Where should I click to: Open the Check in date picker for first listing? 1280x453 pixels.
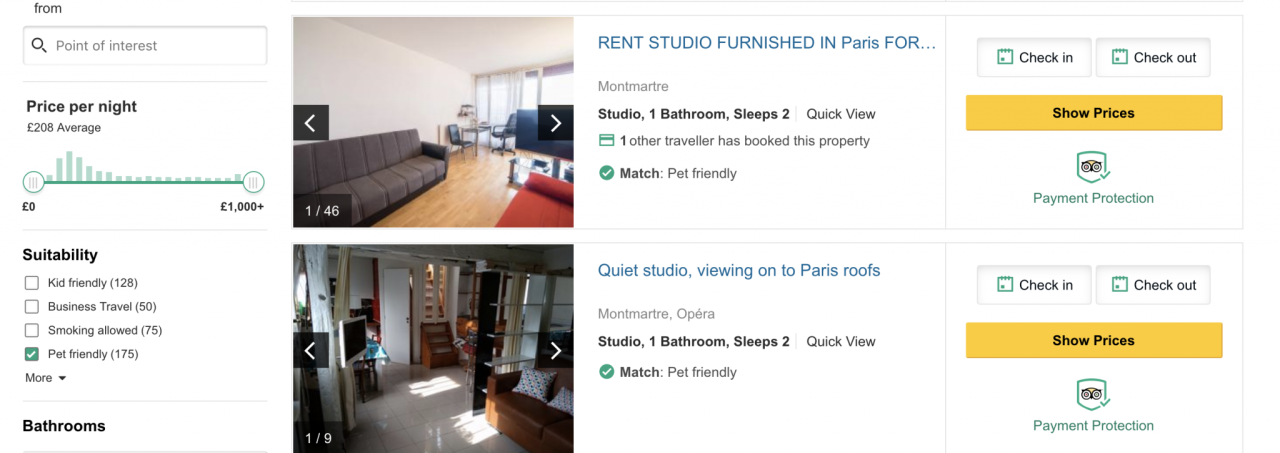(1034, 58)
